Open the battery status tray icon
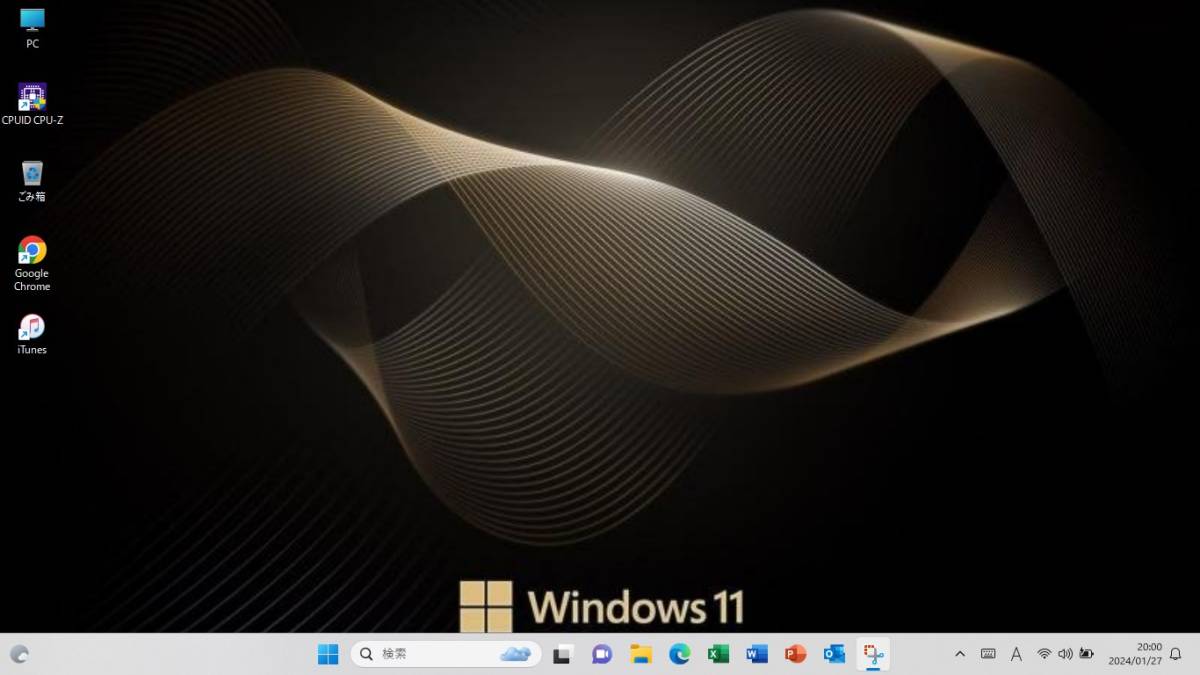The height and width of the screenshot is (675, 1200). 1086,654
